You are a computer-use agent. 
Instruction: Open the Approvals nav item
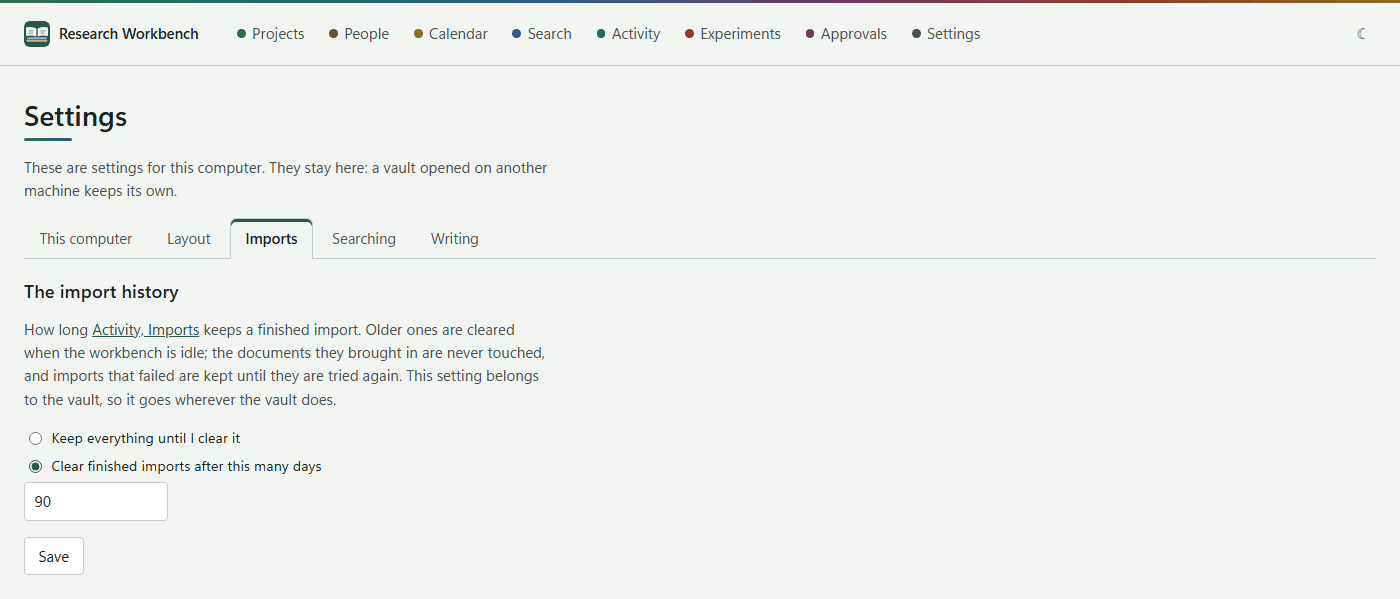point(846,34)
